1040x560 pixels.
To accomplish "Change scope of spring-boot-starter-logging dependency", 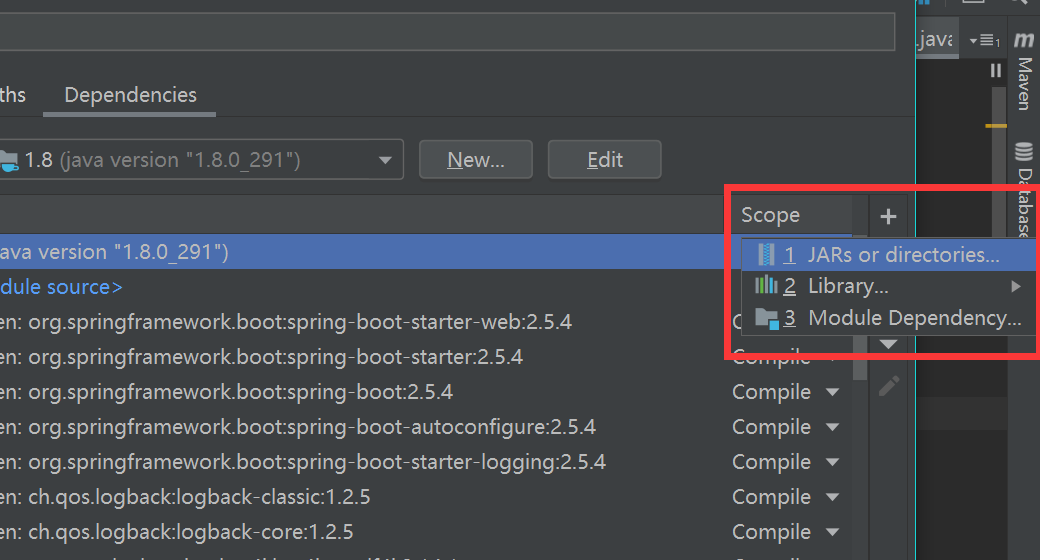I will click(x=787, y=462).
